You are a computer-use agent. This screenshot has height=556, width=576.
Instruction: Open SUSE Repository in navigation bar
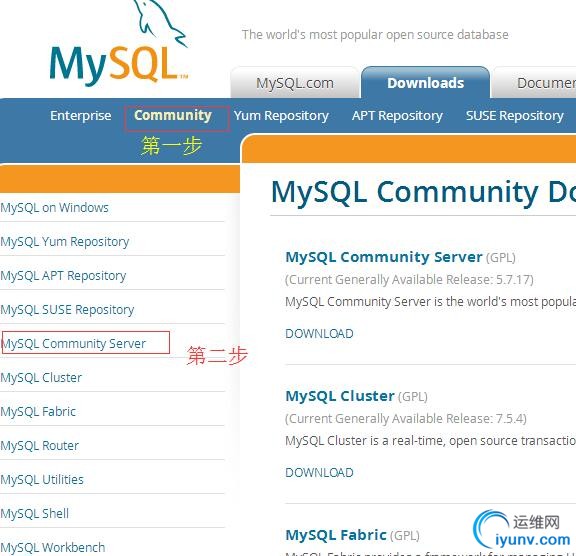(x=514, y=116)
